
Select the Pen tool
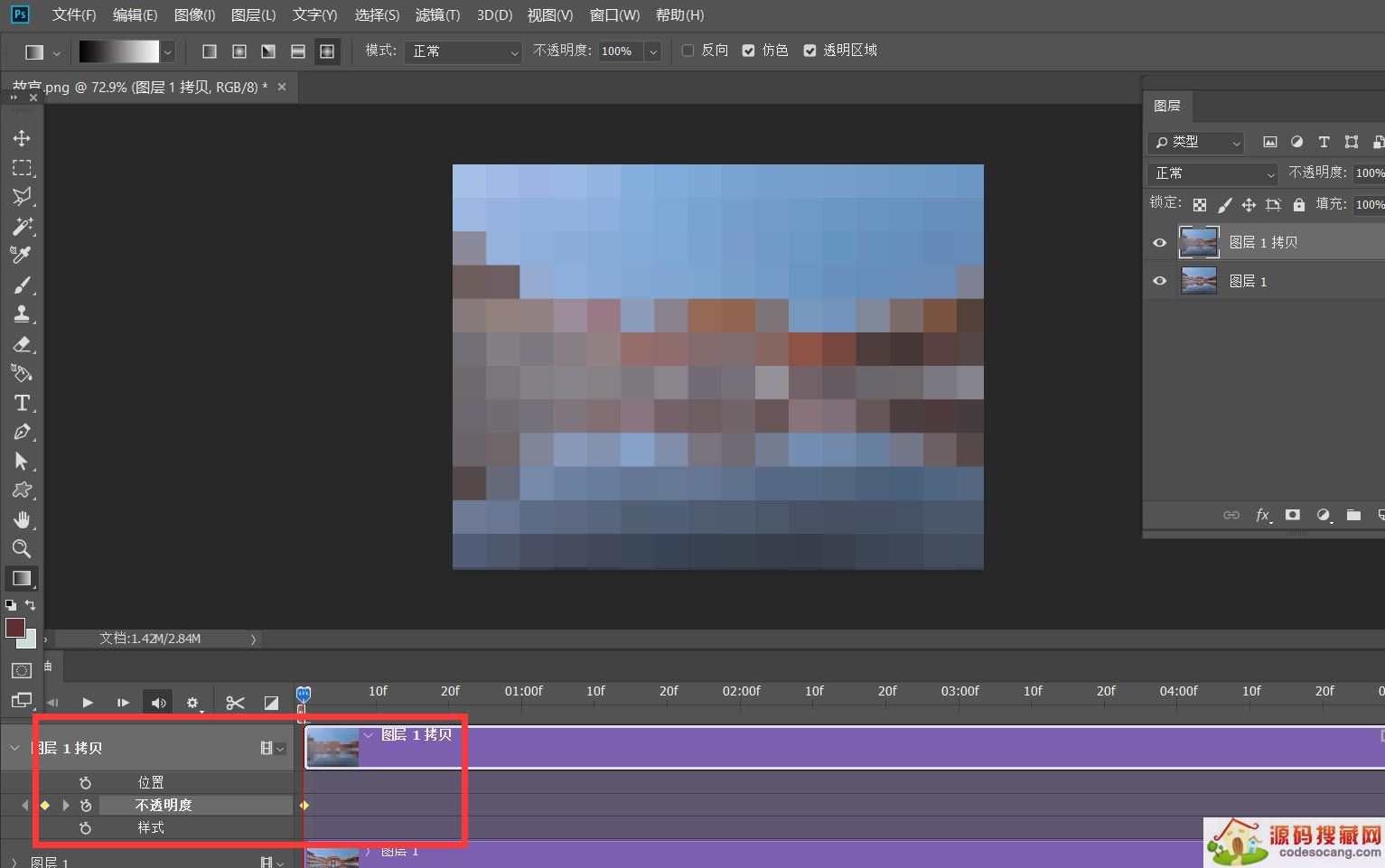pos(22,432)
